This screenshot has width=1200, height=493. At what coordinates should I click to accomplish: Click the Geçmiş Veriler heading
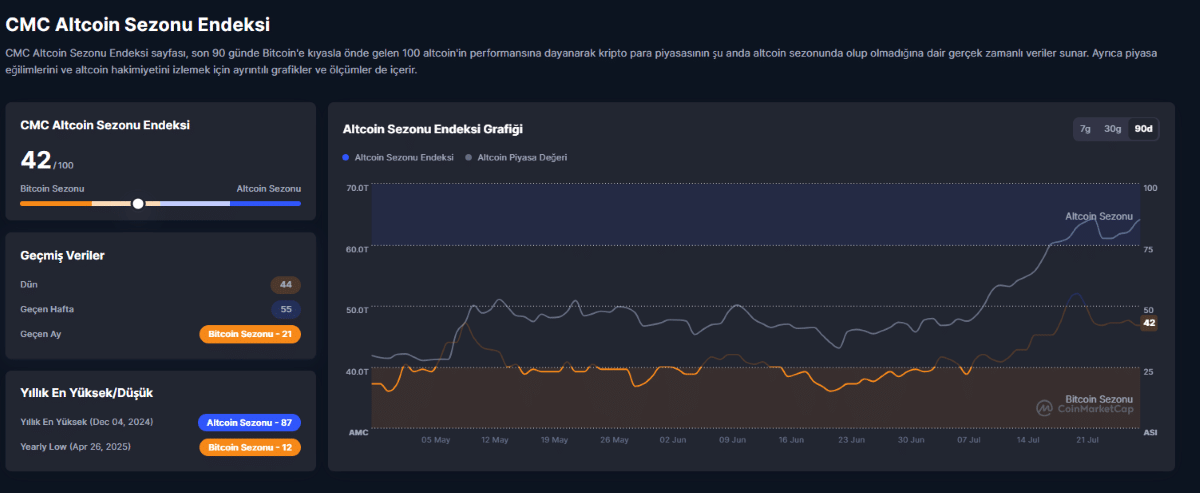click(63, 256)
